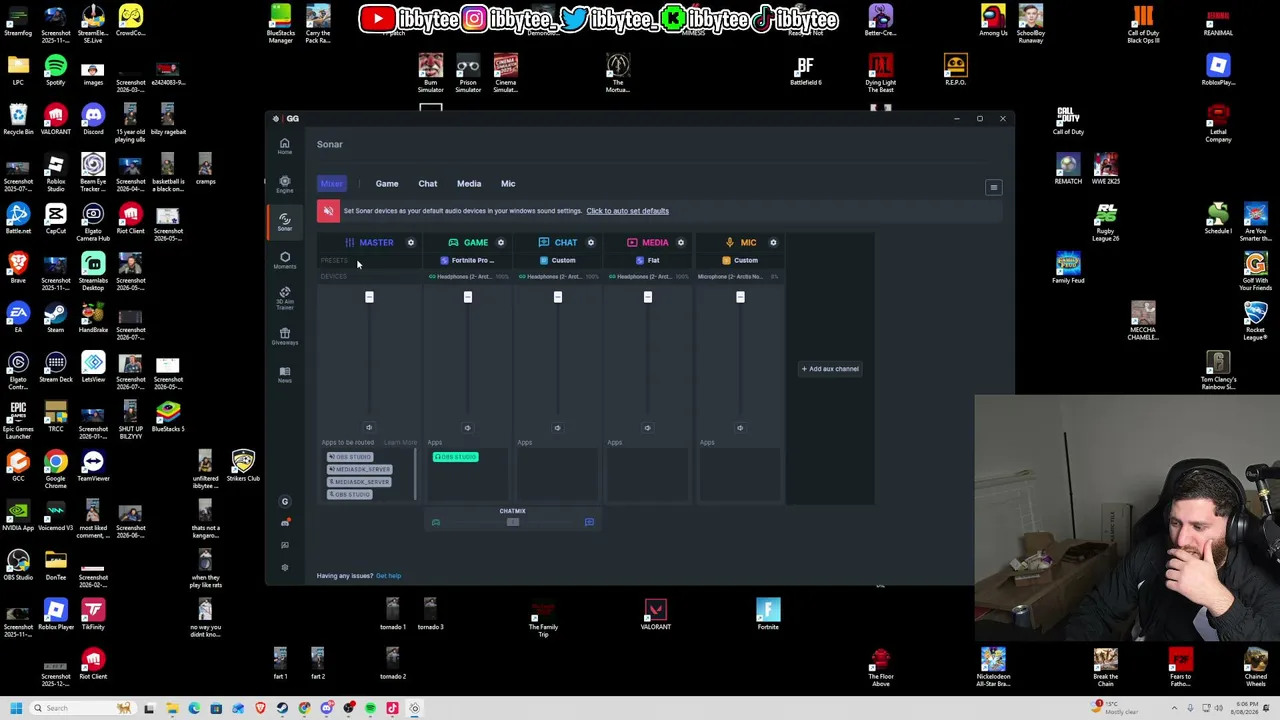
Task: Open the Media output device dropdown
Action: [x=648, y=276]
